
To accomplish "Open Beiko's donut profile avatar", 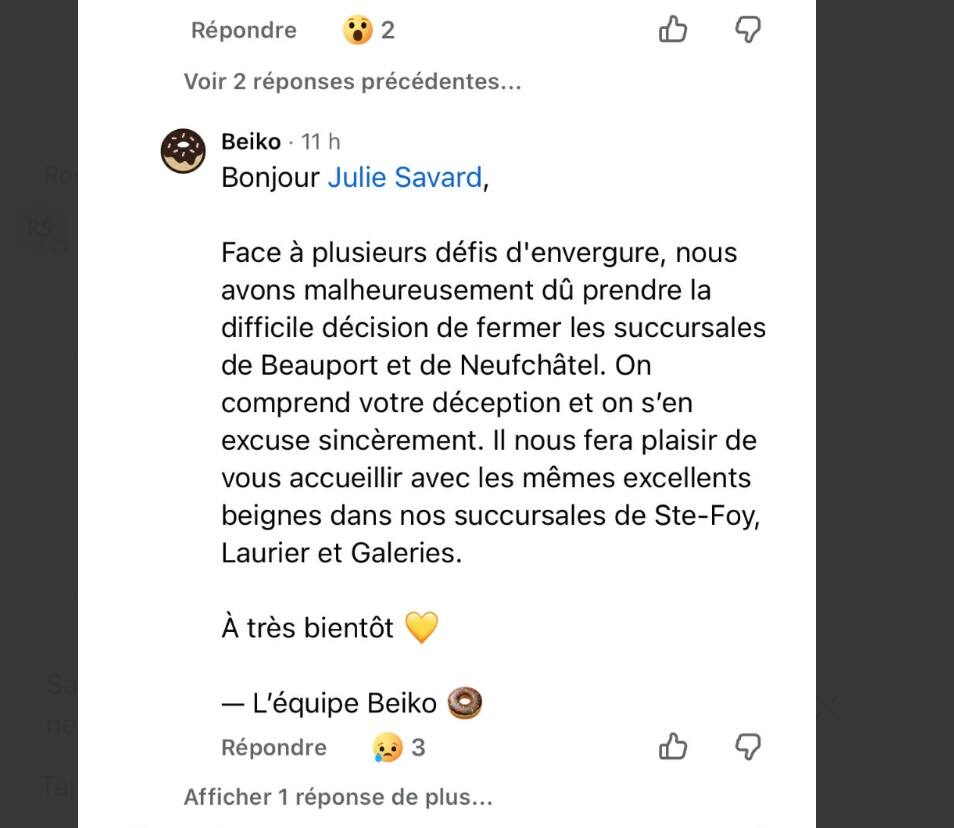I will [183, 151].
